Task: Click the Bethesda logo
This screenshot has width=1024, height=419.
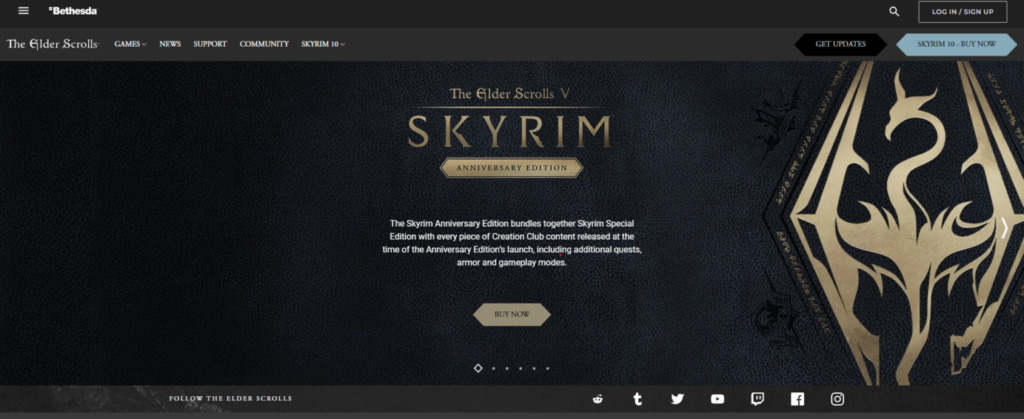Action: click(x=72, y=11)
